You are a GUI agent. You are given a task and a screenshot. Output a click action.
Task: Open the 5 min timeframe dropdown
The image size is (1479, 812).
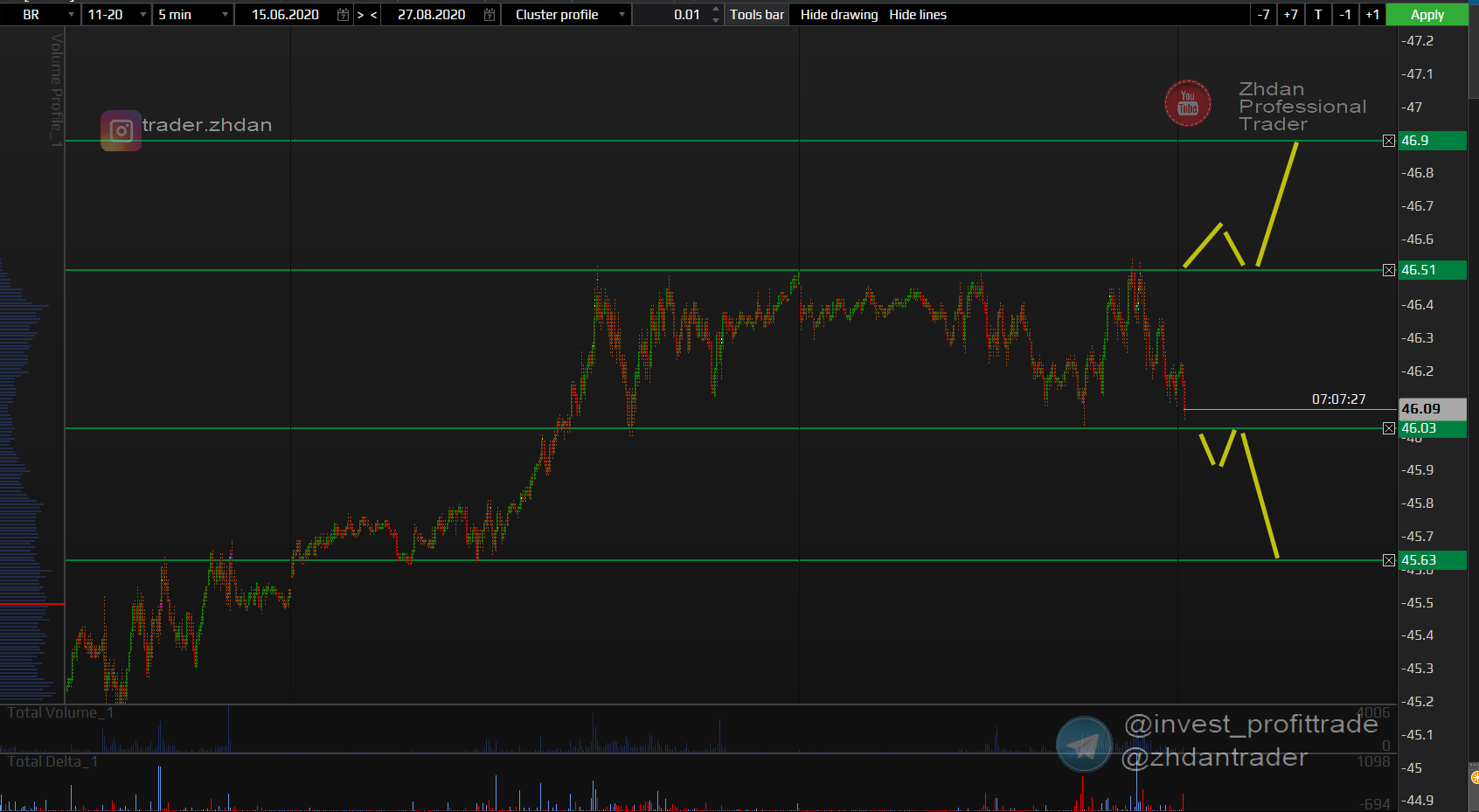pos(193,15)
